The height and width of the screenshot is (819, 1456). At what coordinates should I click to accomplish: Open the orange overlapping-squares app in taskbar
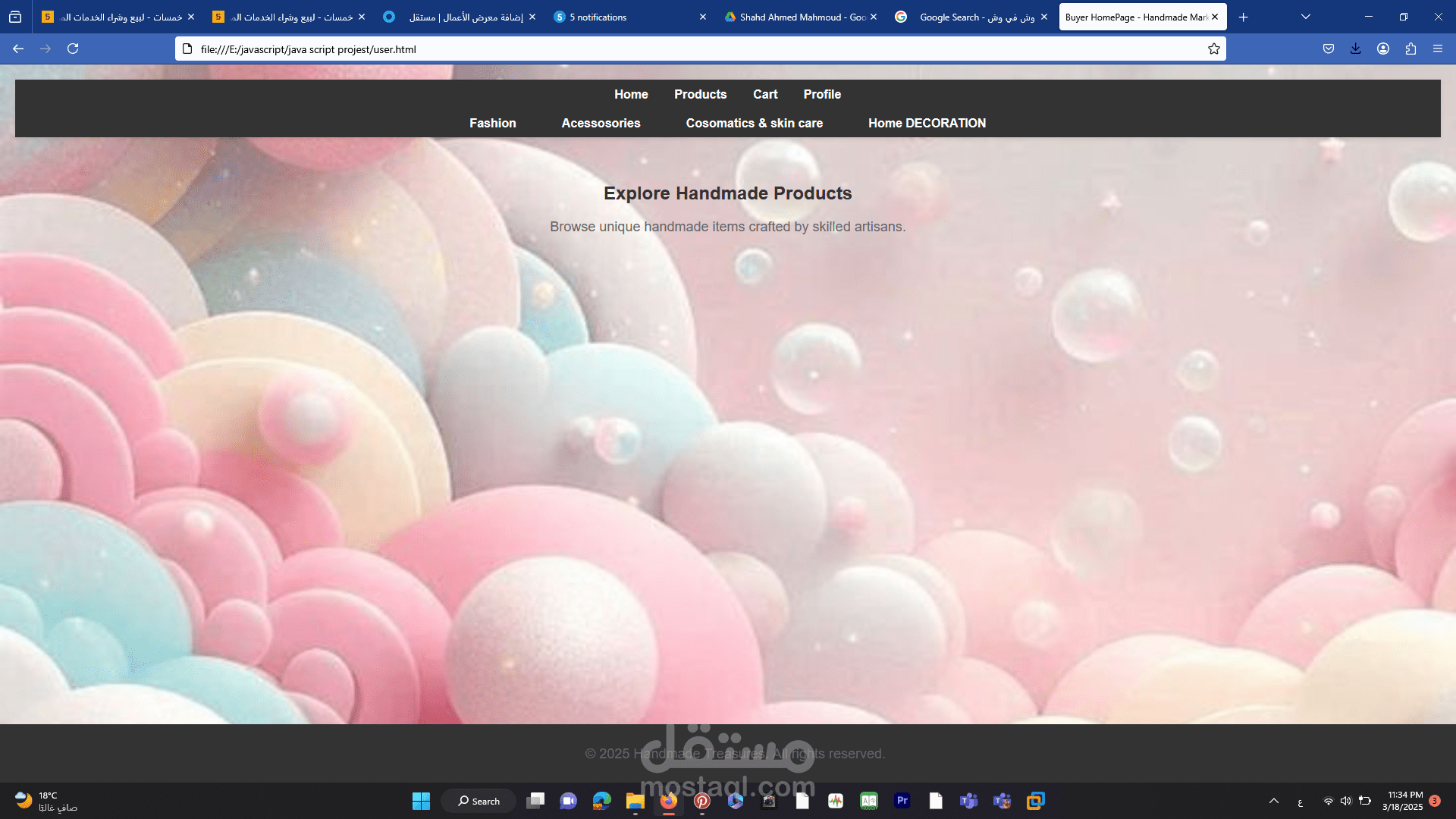click(1036, 801)
